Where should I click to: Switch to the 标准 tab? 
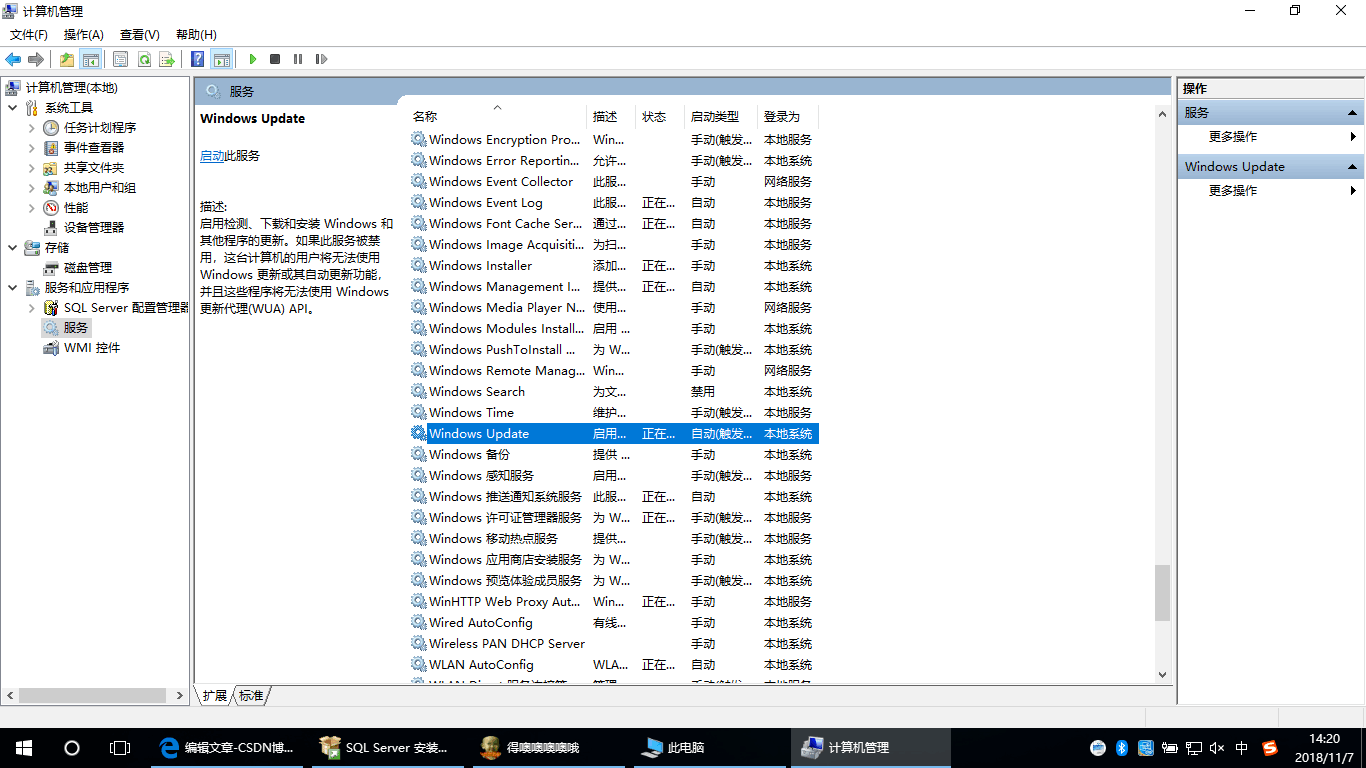coord(251,695)
